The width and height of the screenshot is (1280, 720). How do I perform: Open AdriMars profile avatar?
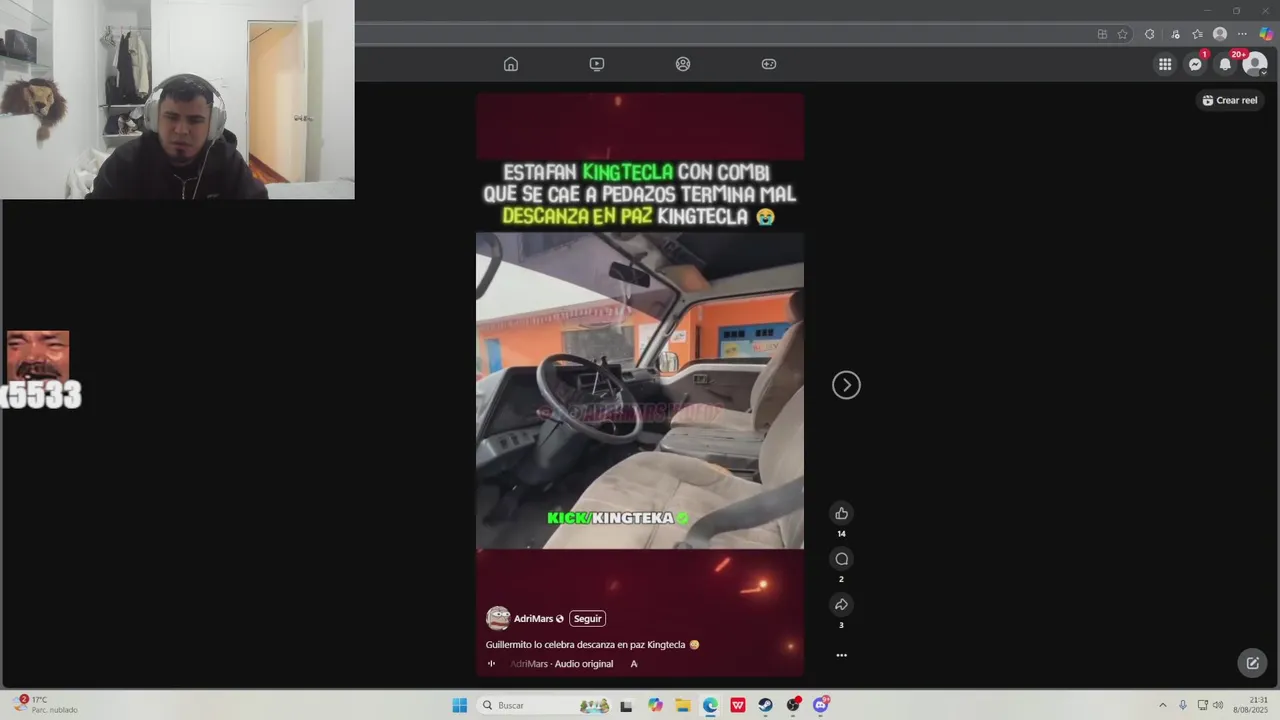coord(497,618)
